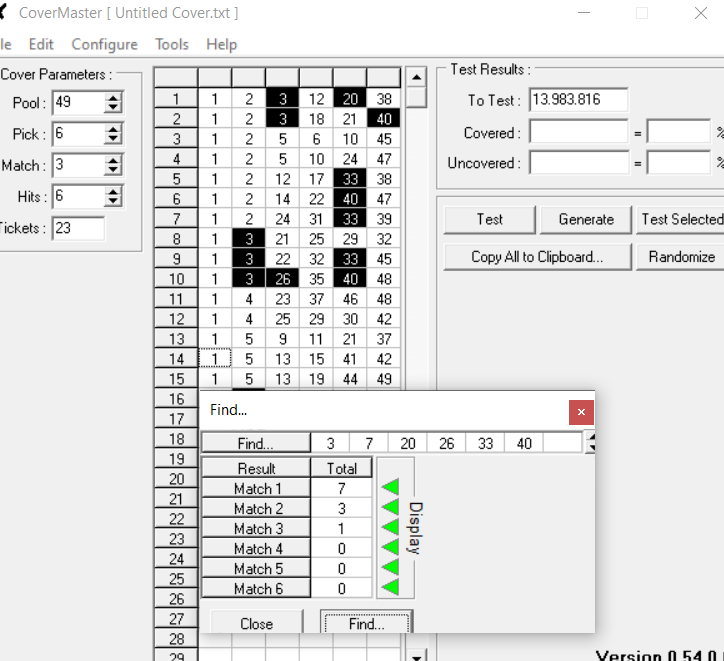
Task: Close the Find dialog with red X
Action: coord(581,412)
